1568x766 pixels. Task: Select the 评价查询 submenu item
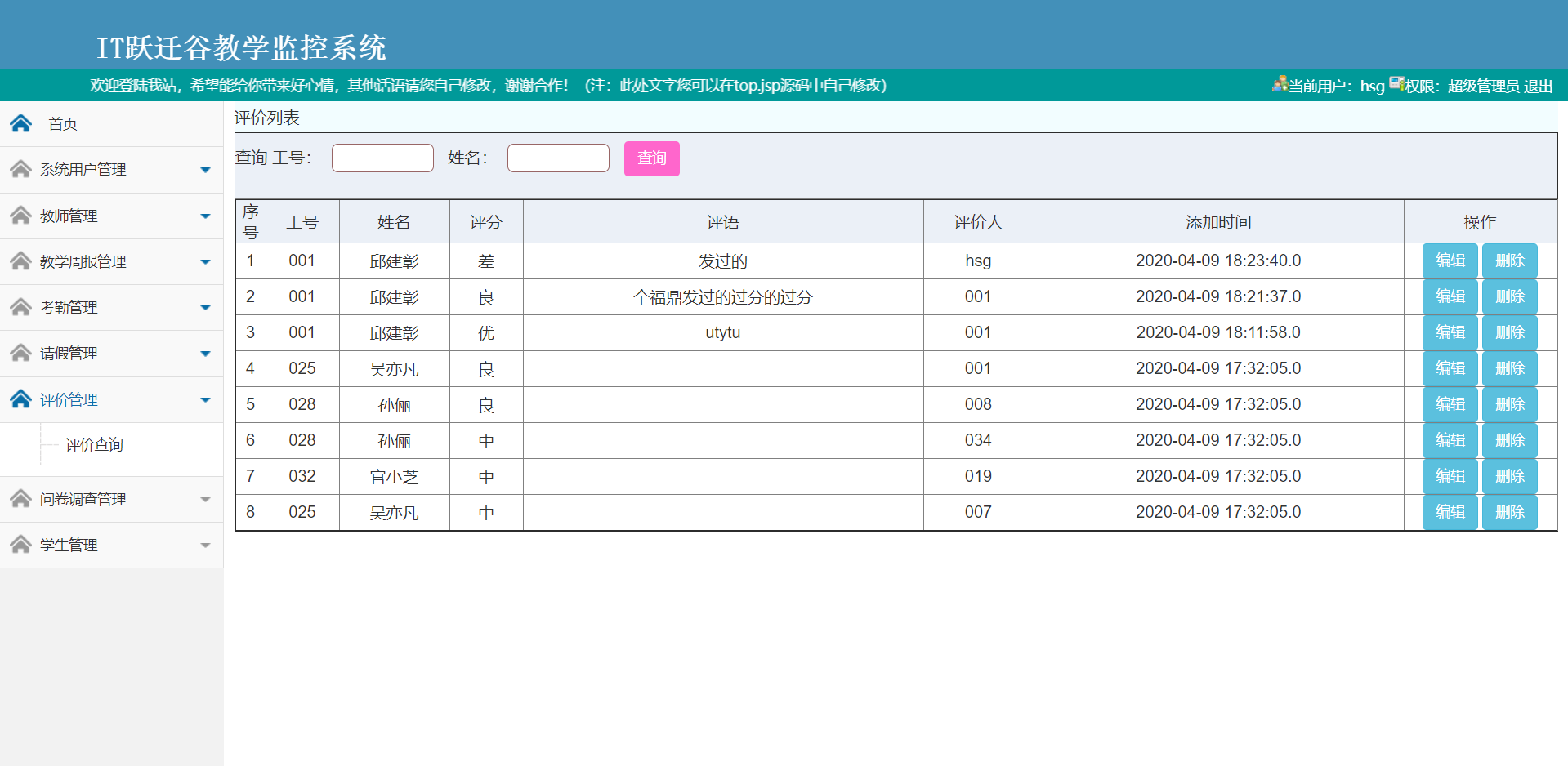click(x=94, y=445)
